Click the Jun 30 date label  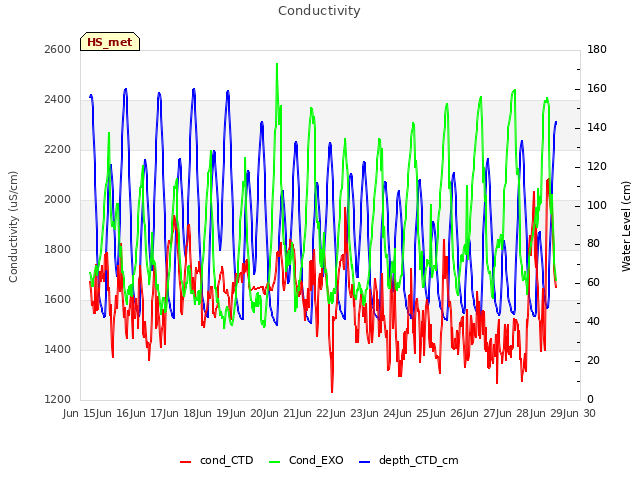(x=580, y=413)
